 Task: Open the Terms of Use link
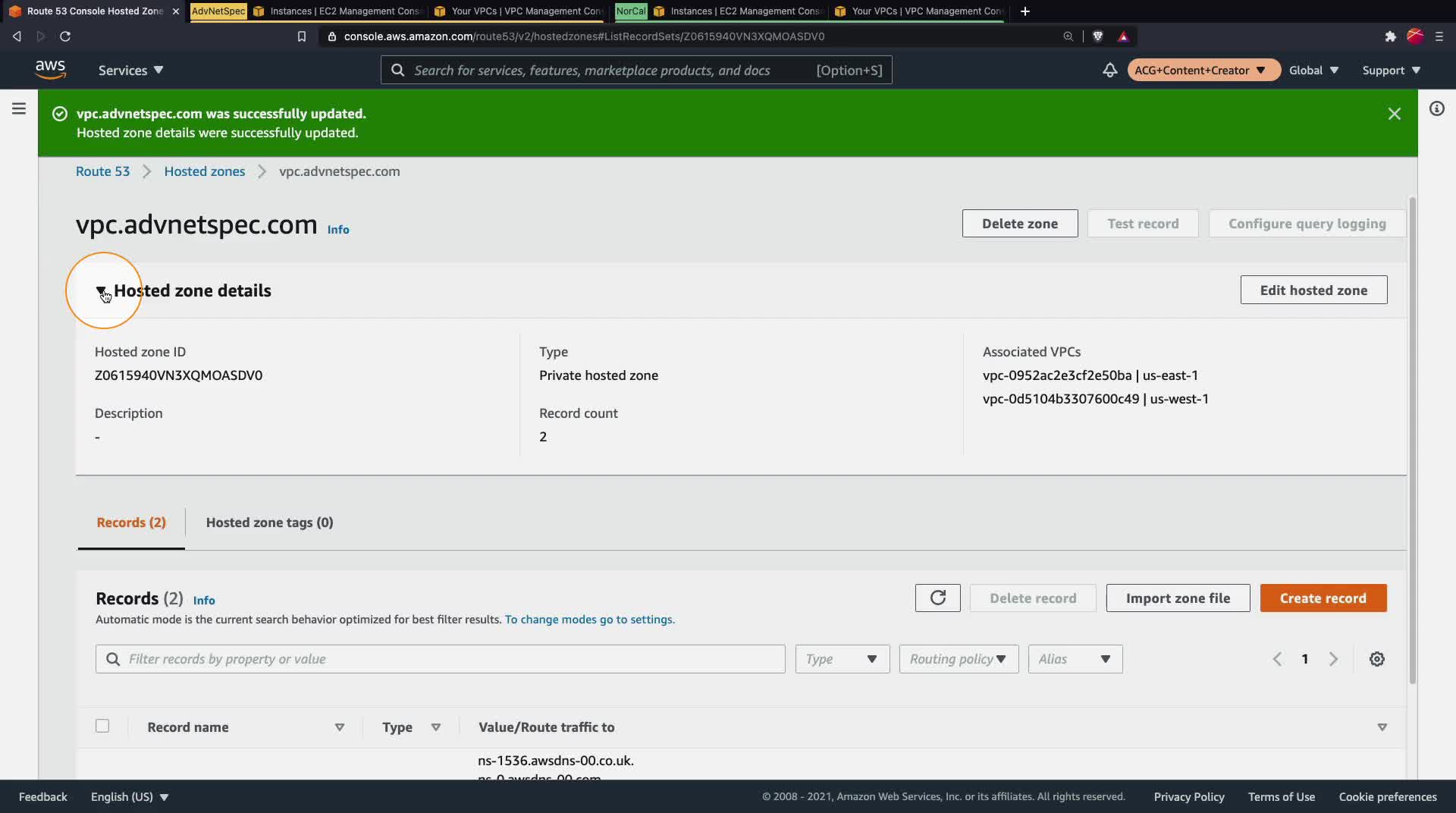[1282, 796]
